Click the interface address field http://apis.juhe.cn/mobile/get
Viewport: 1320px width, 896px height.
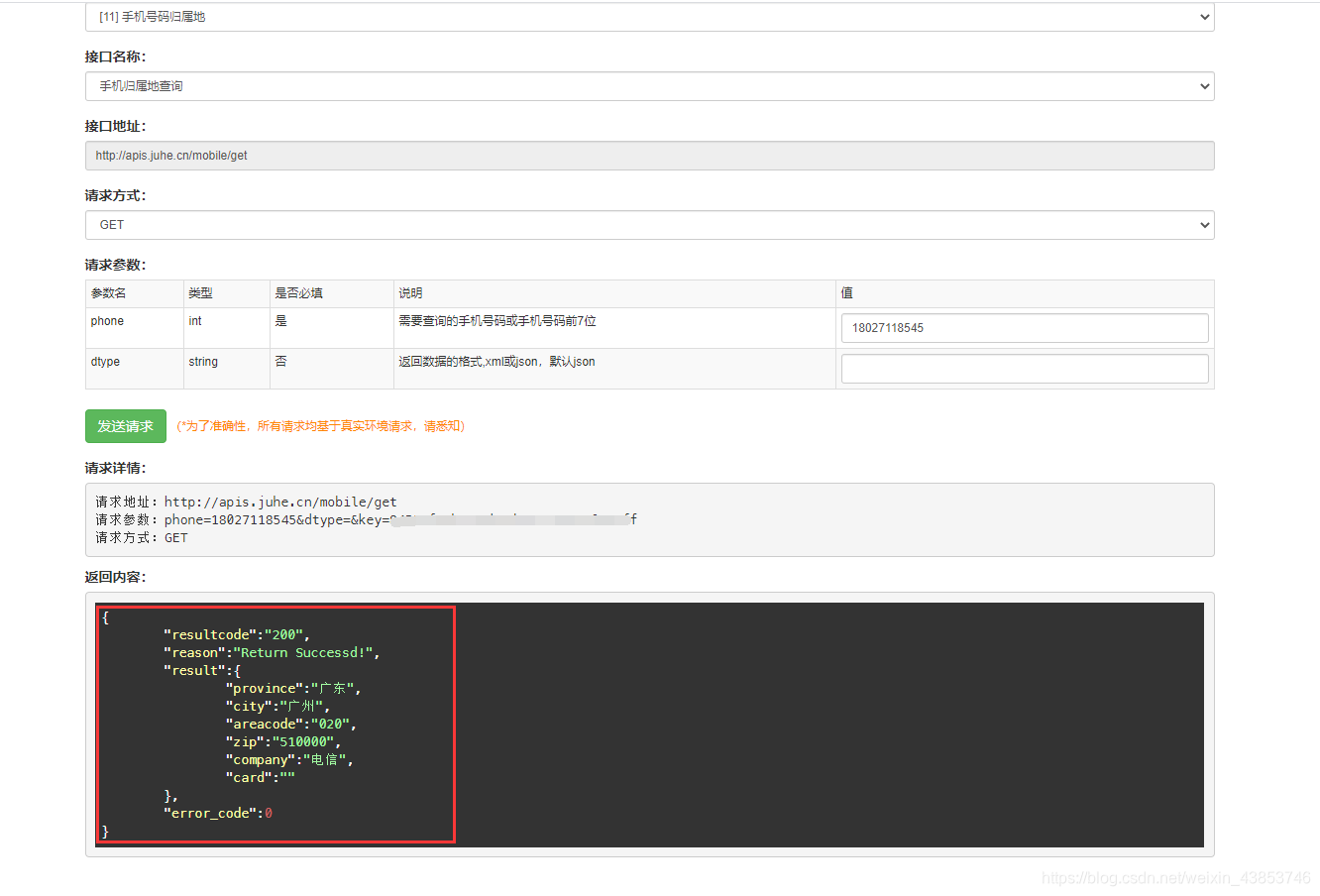649,156
